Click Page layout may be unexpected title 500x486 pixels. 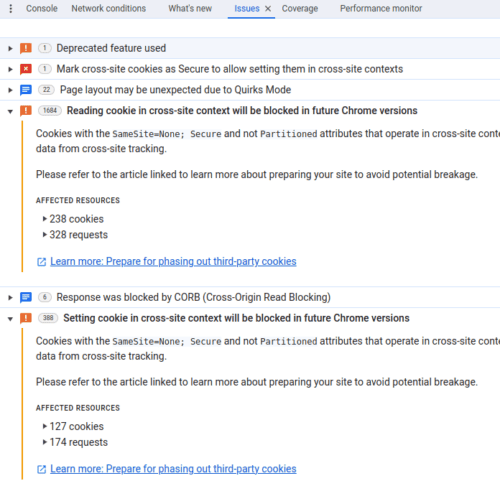click(175, 90)
